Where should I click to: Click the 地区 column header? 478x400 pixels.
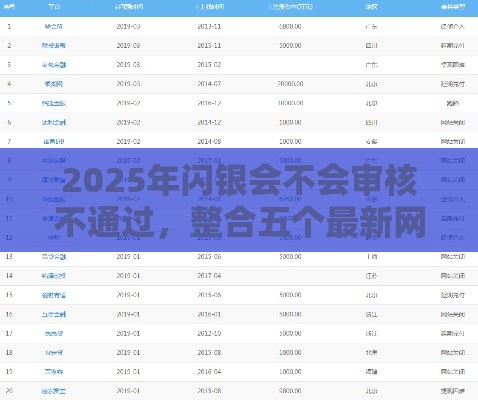coord(371,6)
